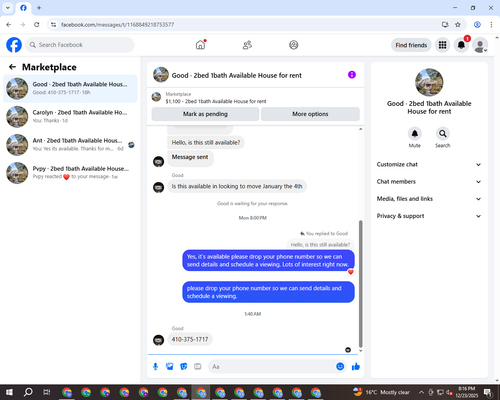Screen dimensions: 500x400
Task: Go back with browser back arrow
Action: [9, 24]
